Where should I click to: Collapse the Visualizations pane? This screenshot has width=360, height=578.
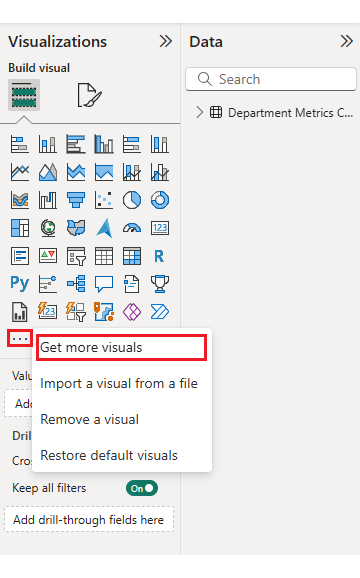click(166, 41)
